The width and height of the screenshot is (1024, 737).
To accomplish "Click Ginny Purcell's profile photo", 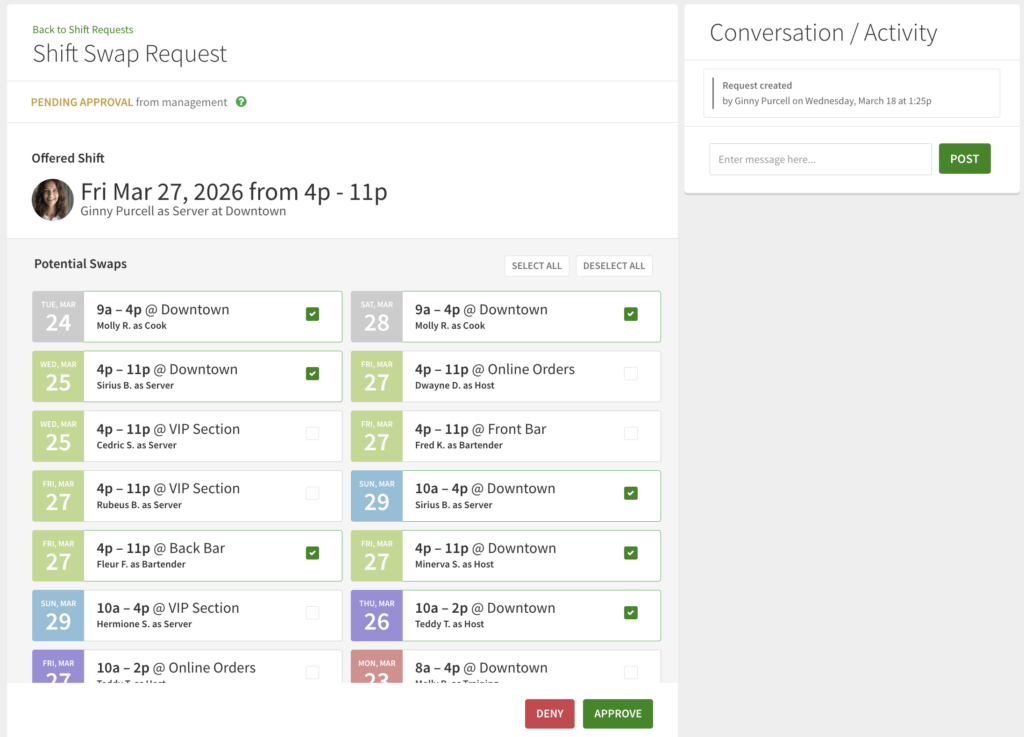I will pyautogui.click(x=52, y=200).
